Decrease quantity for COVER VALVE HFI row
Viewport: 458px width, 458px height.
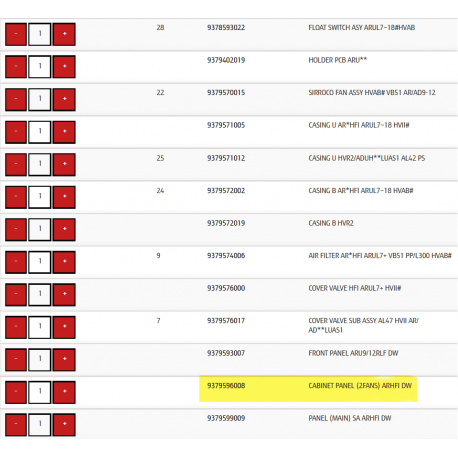pos(16,294)
